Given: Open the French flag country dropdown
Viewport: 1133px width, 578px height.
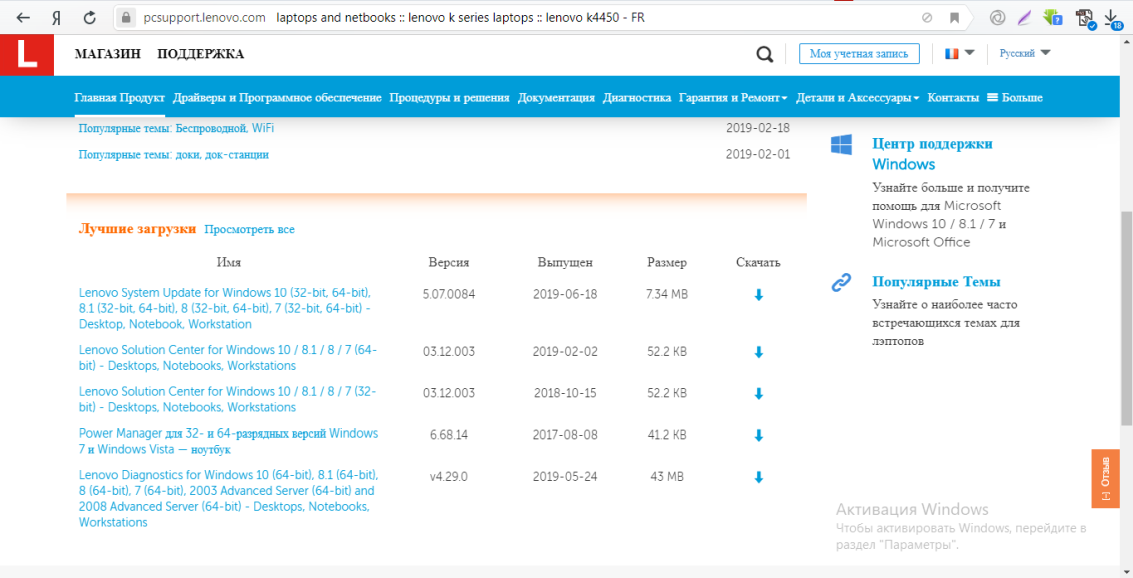Looking at the screenshot, I should click(960, 53).
